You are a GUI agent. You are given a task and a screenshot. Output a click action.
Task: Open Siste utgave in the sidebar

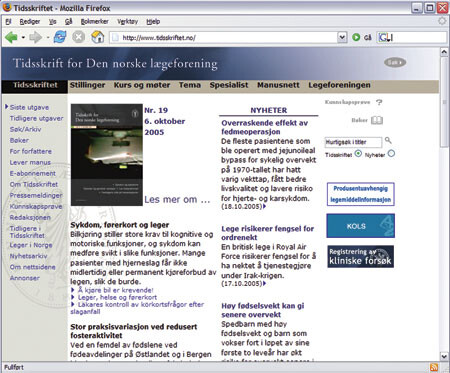pos(29,107)
